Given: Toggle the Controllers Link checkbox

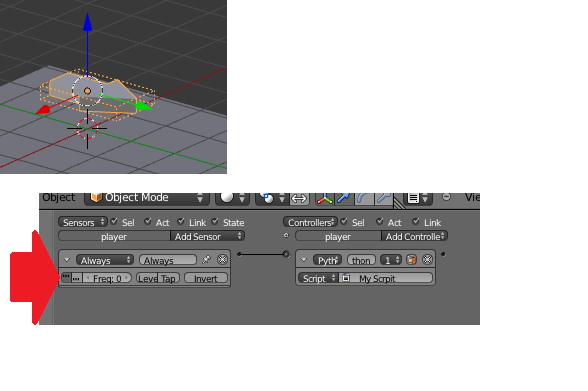Looking at the screenshot, I should coord(416,222).
